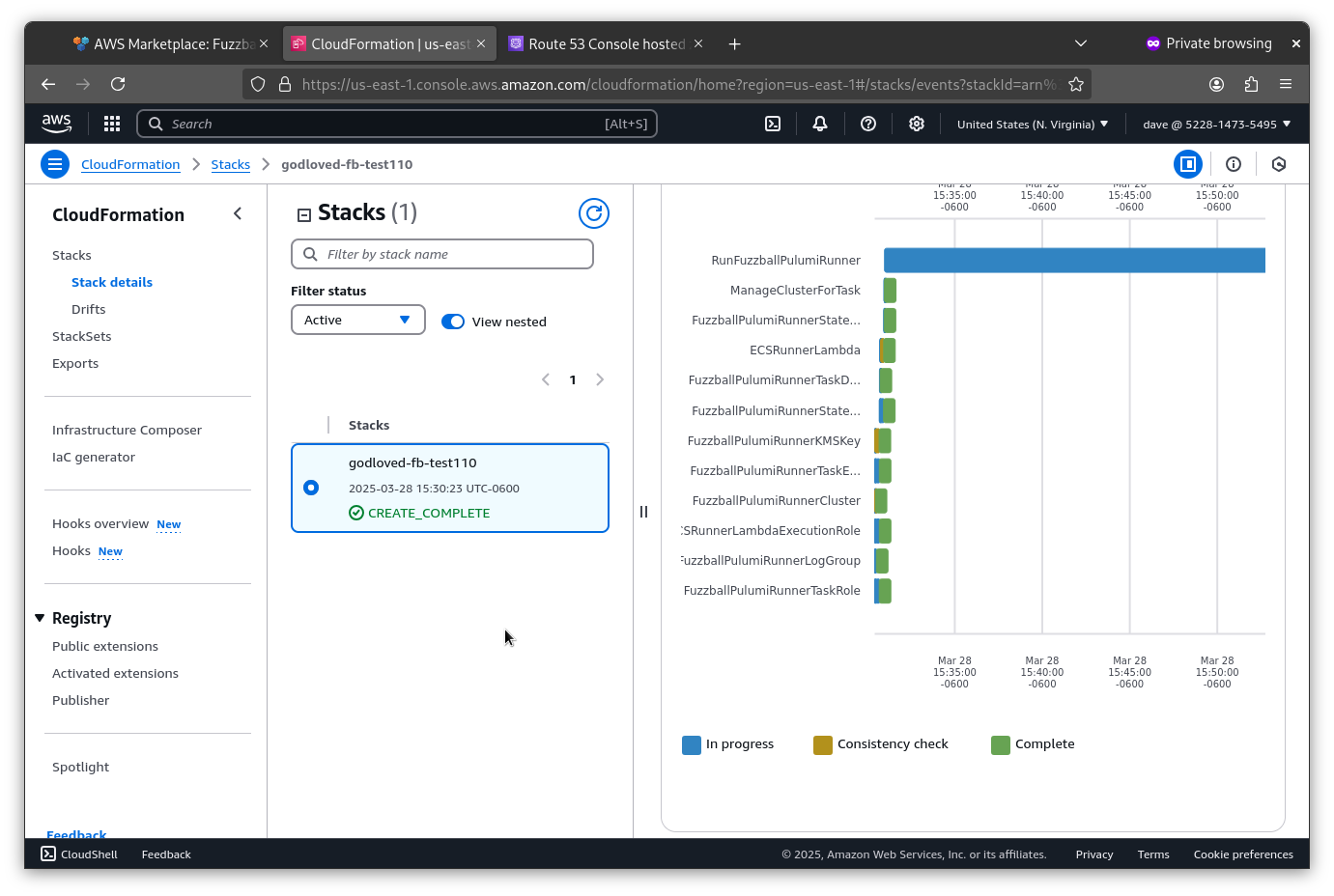
Task: Click the help question mark icon
Action: 867,124
